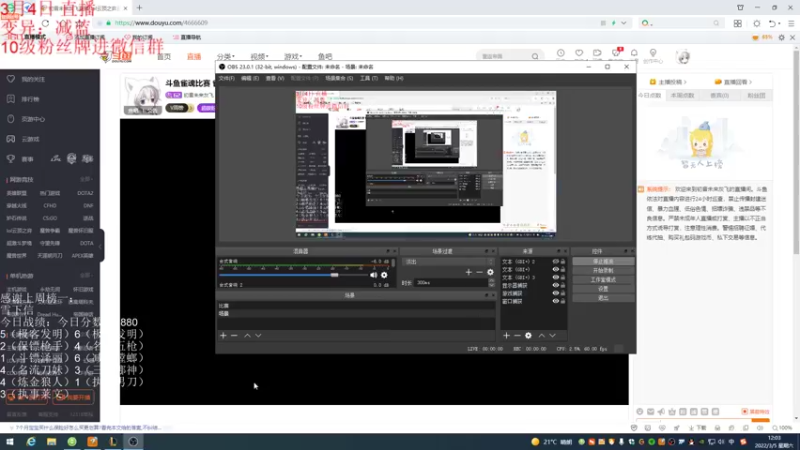This screenshot has height=450, width=800.
Task: Toggle visibility of 显示器捕获 source
Action: pyautogui.click(x=556, y=285)
